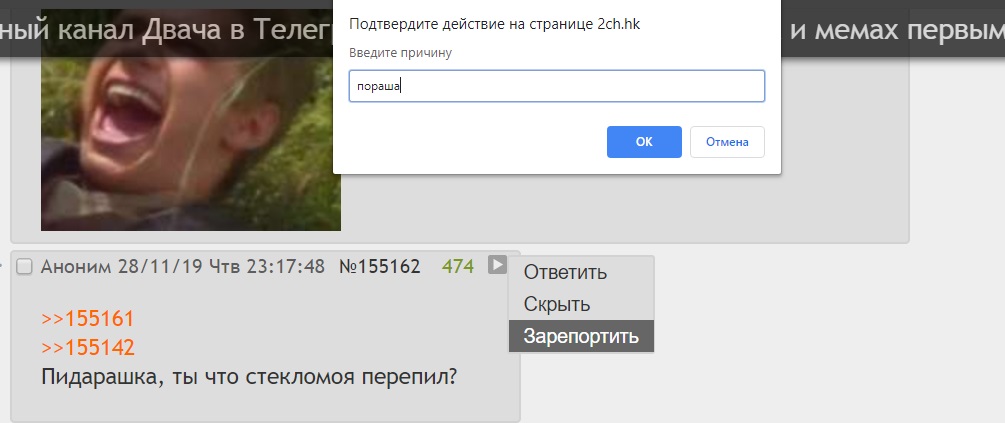Click banner text 'и мемах первым'

coord(893,29)
